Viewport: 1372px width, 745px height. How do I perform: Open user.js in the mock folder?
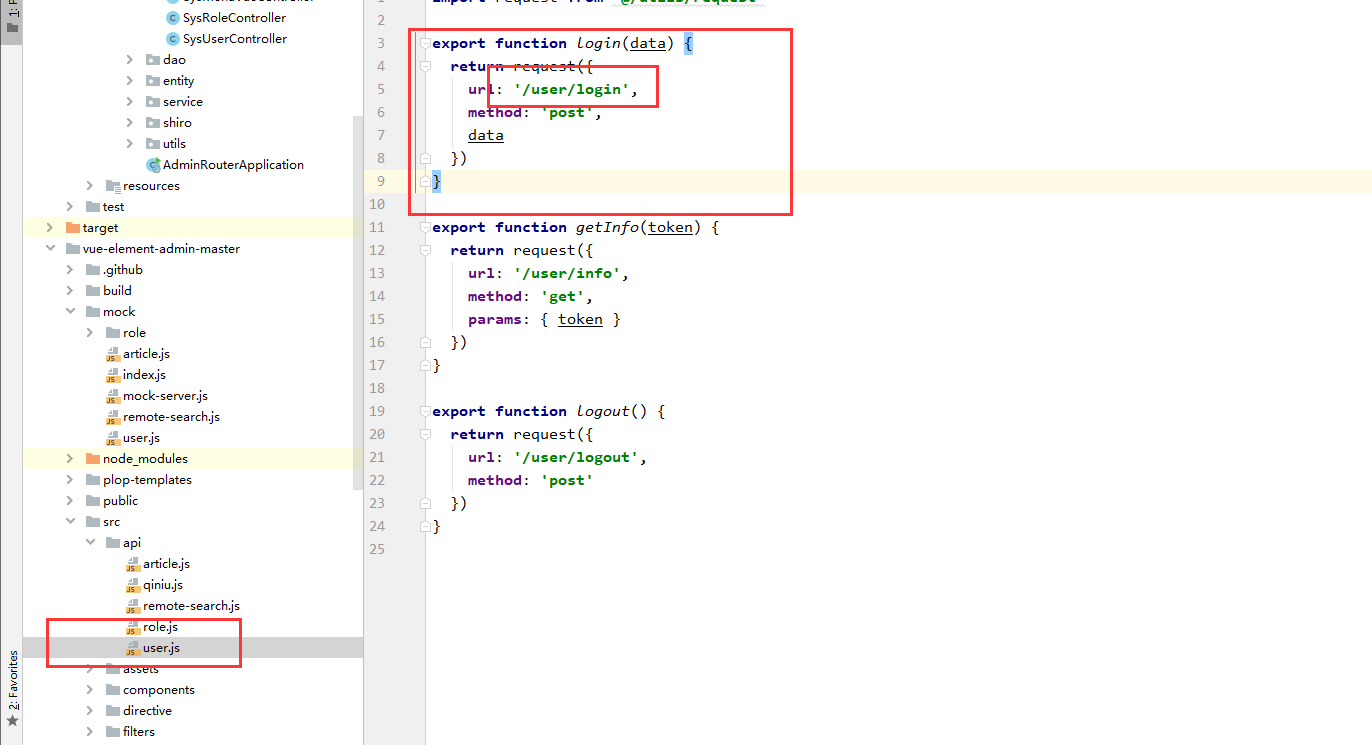(x=141, y=438)
